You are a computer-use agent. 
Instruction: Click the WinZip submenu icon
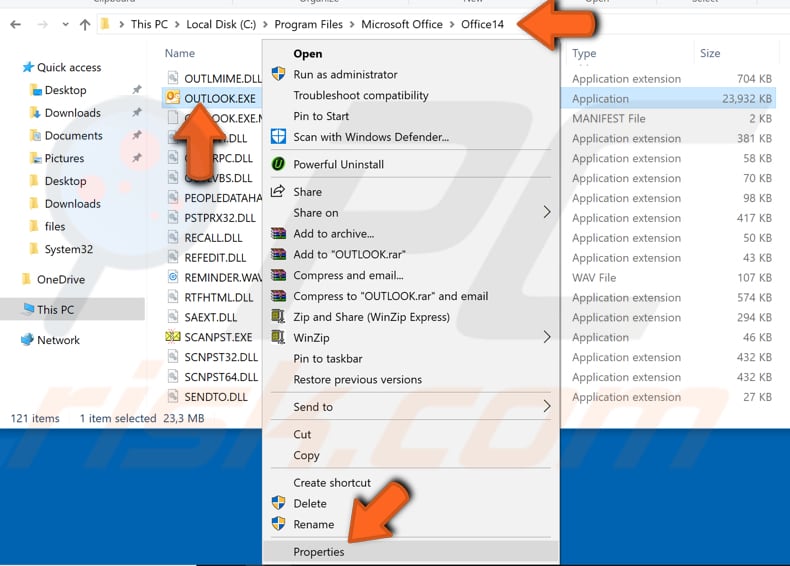click(x=278, y=337)
